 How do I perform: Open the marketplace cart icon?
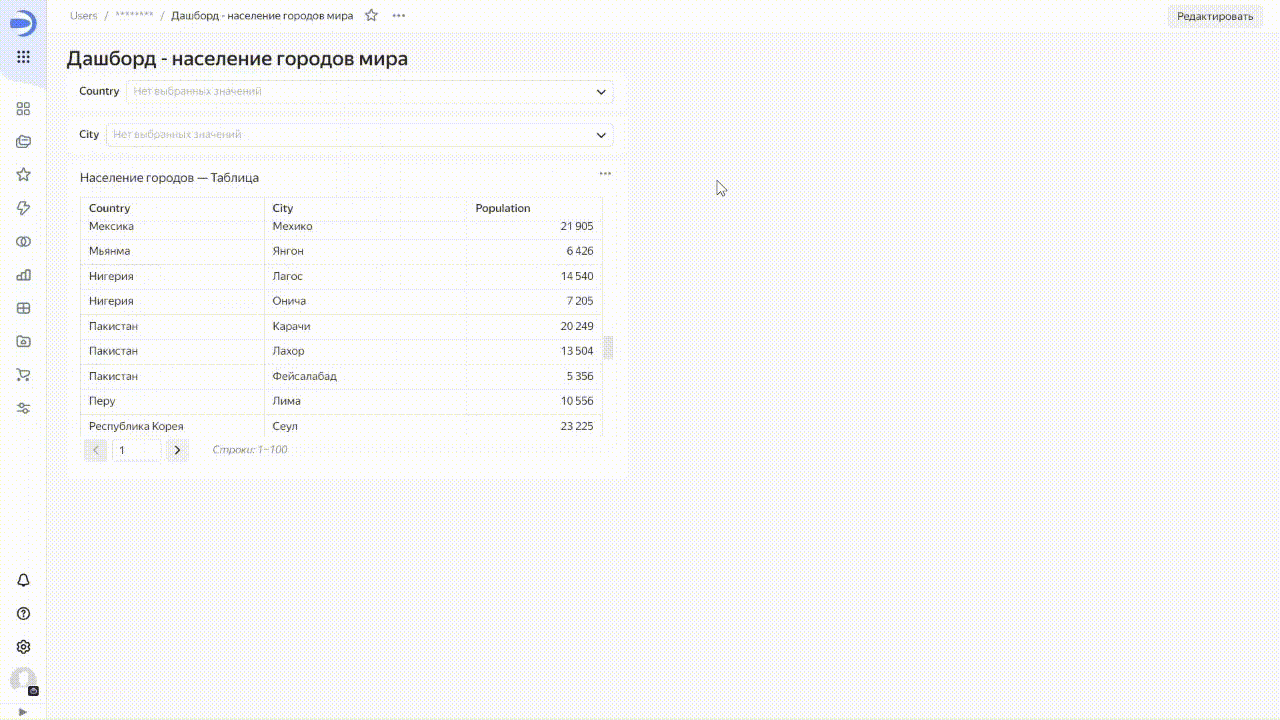23,375
